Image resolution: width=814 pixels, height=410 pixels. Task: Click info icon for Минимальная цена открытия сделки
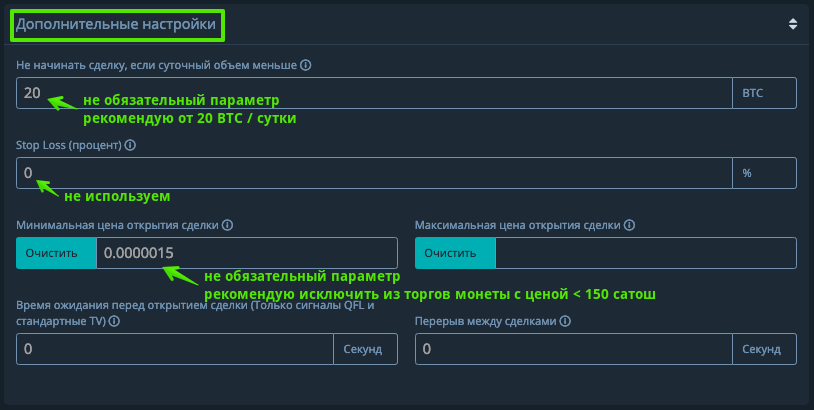click(227, 225)
